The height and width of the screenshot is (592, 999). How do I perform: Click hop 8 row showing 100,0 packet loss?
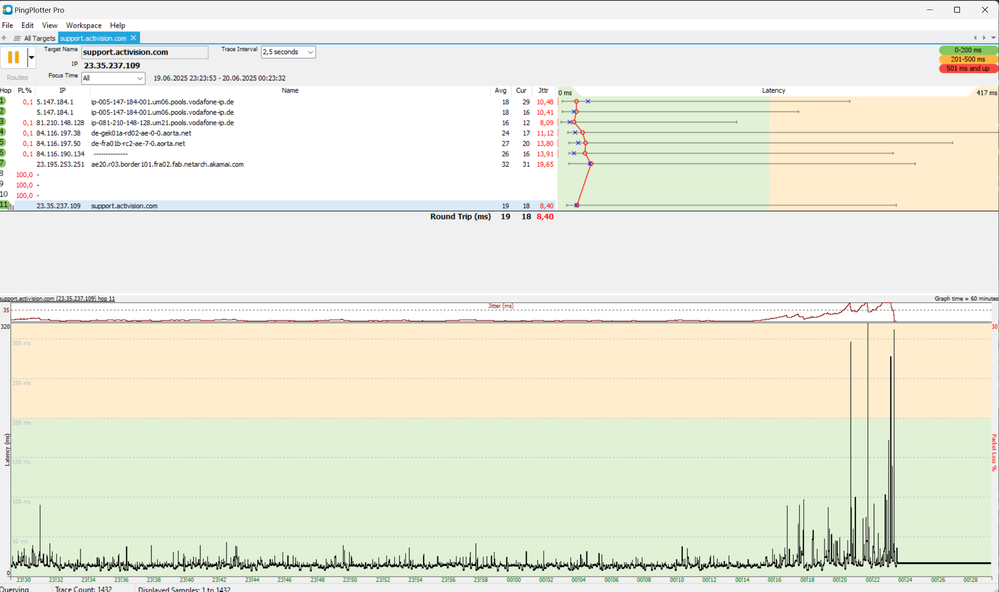pos(278,175)
